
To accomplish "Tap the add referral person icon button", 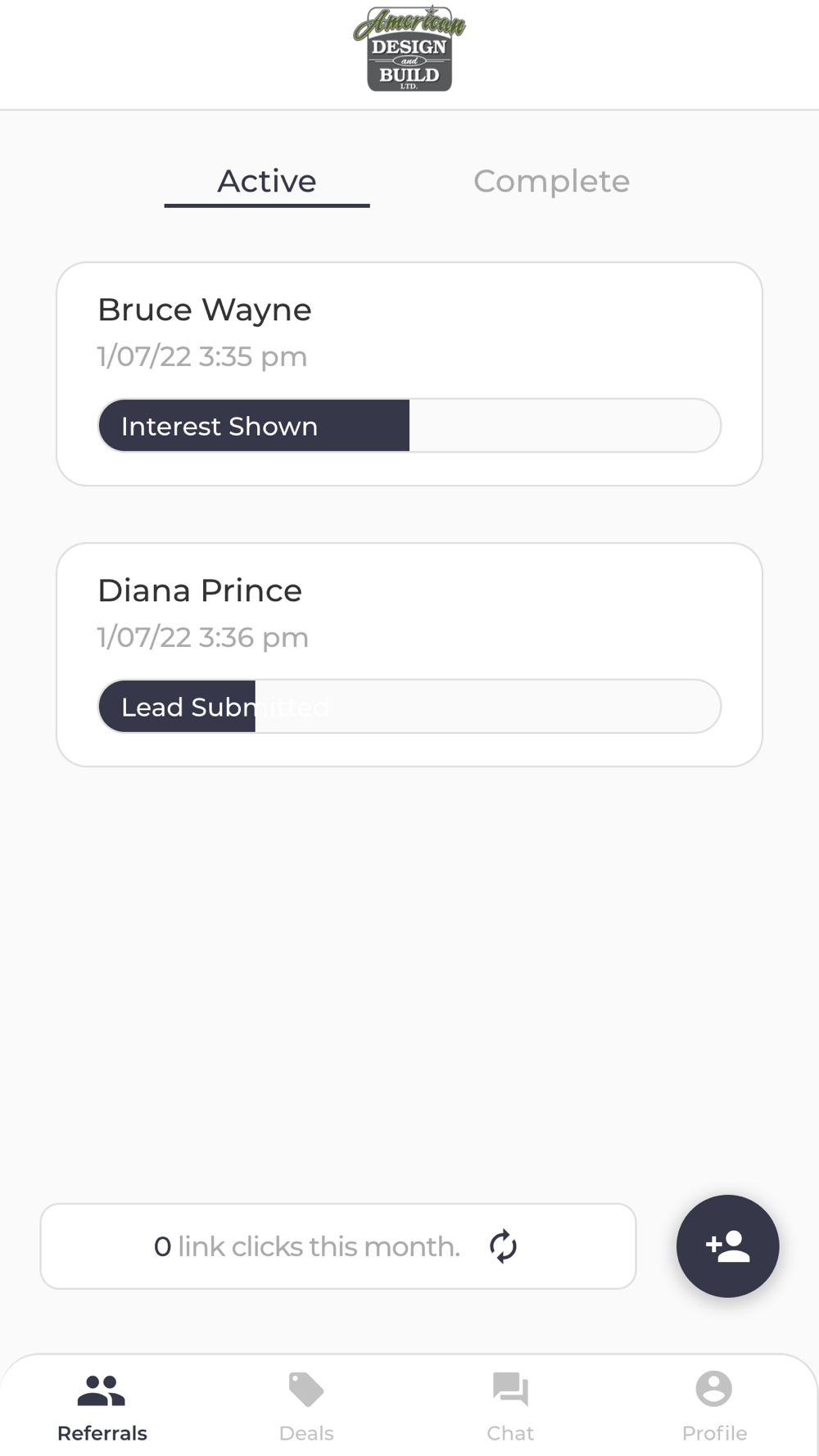I will [727, 1246].
